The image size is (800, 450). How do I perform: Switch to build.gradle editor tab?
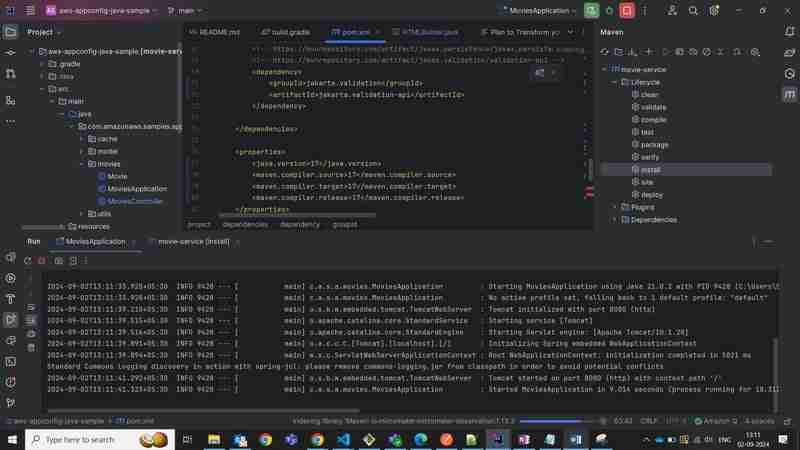(x=286, y=32)
